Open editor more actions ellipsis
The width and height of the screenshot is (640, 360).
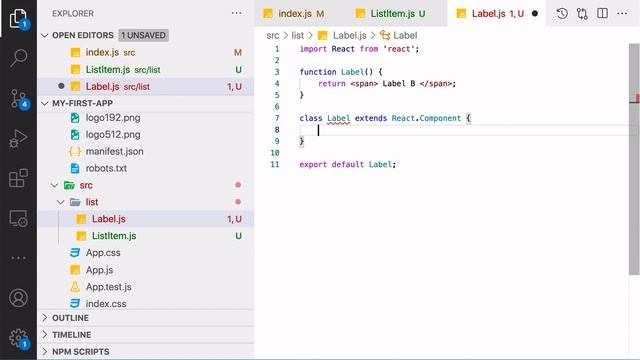622,13
